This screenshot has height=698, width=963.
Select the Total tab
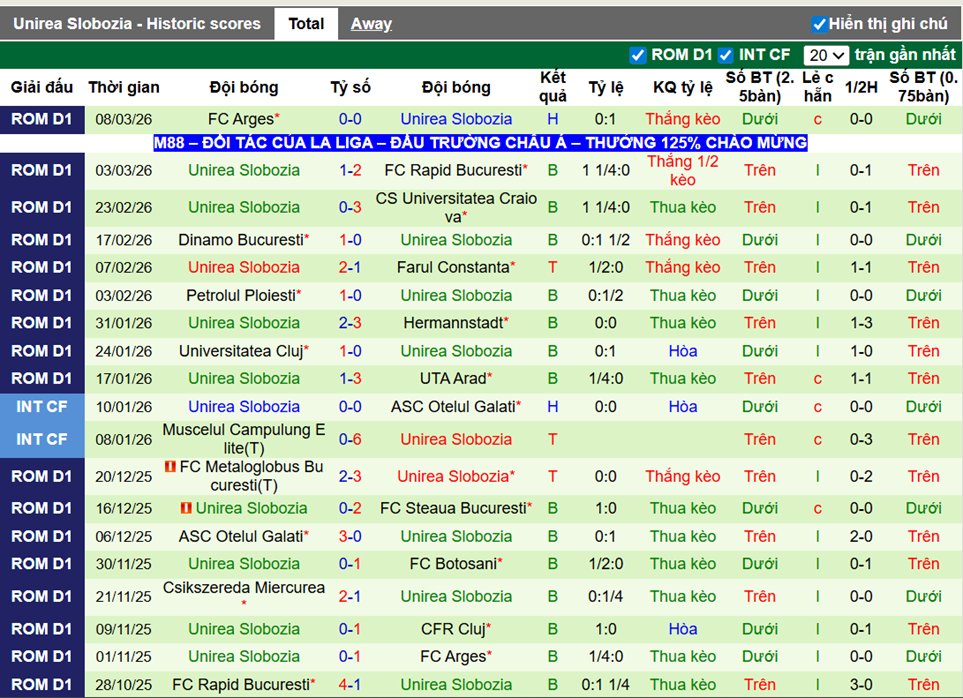pos(306,24)
